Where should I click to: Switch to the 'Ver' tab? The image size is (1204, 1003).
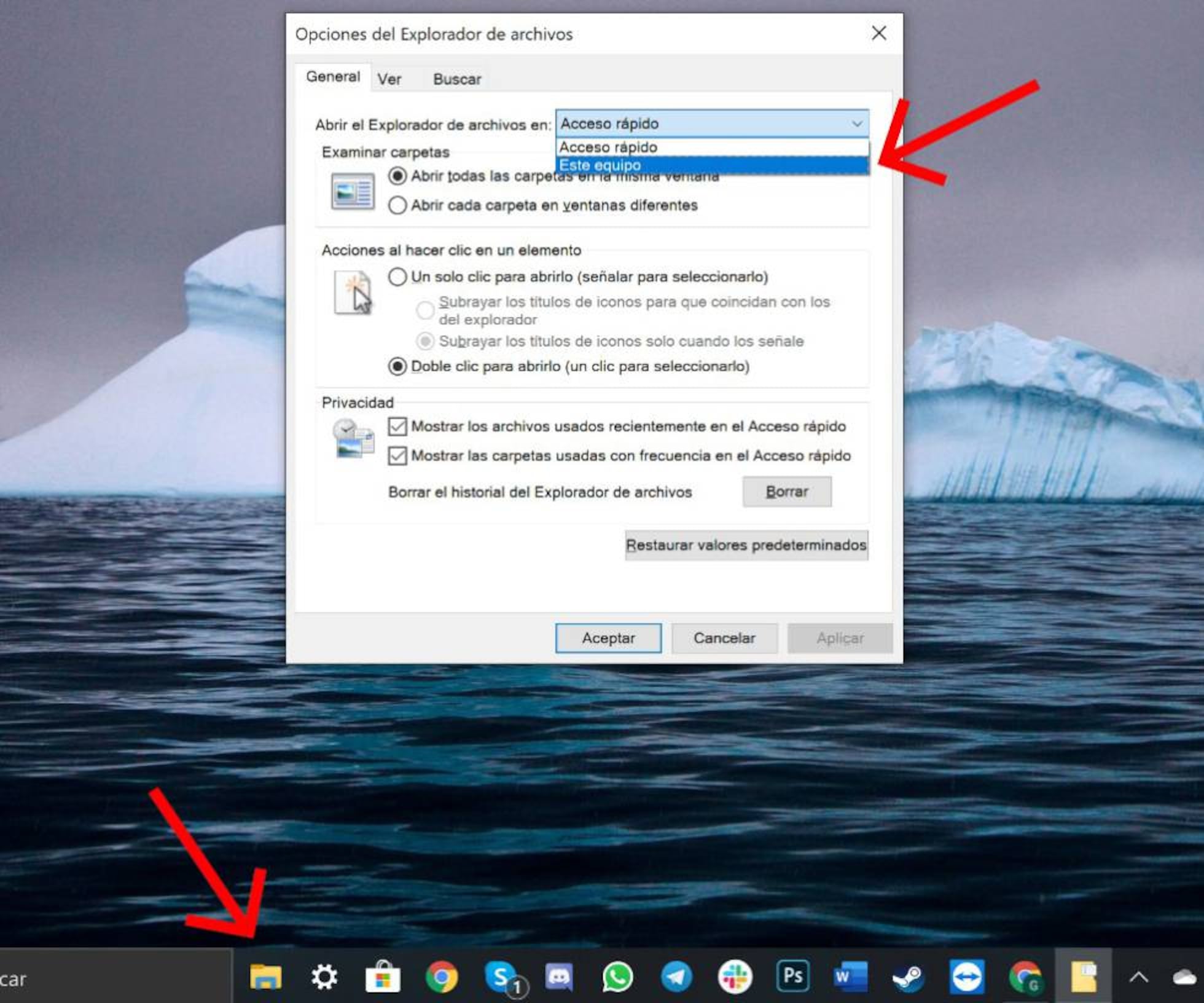(389, 77)
